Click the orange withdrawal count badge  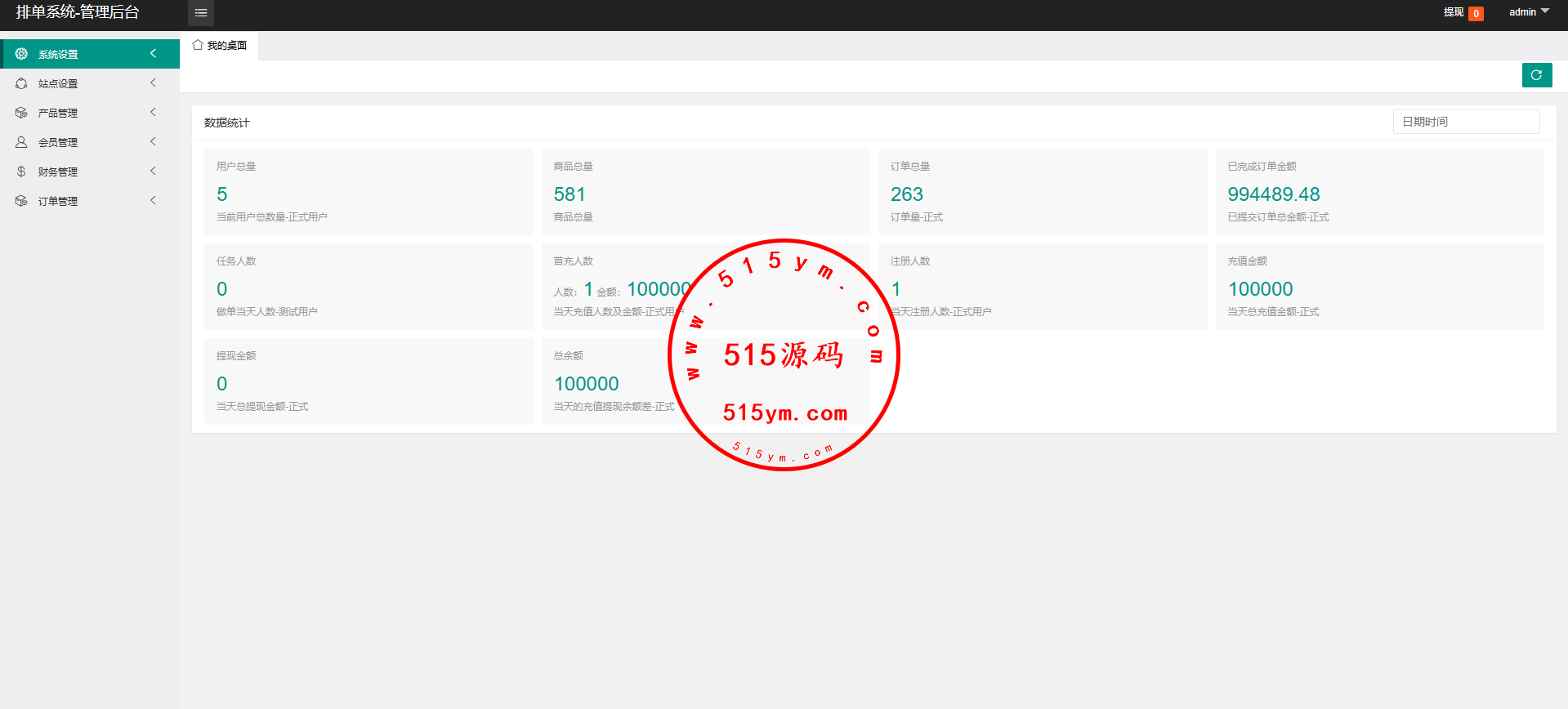[1476, 13]
